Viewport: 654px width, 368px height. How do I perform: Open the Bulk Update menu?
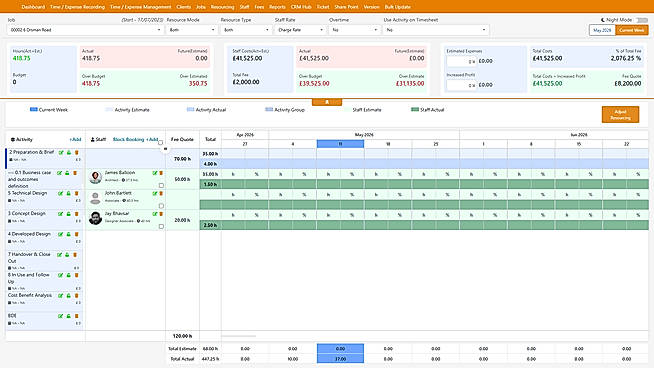pyautogui.click(x=397, y=7)
